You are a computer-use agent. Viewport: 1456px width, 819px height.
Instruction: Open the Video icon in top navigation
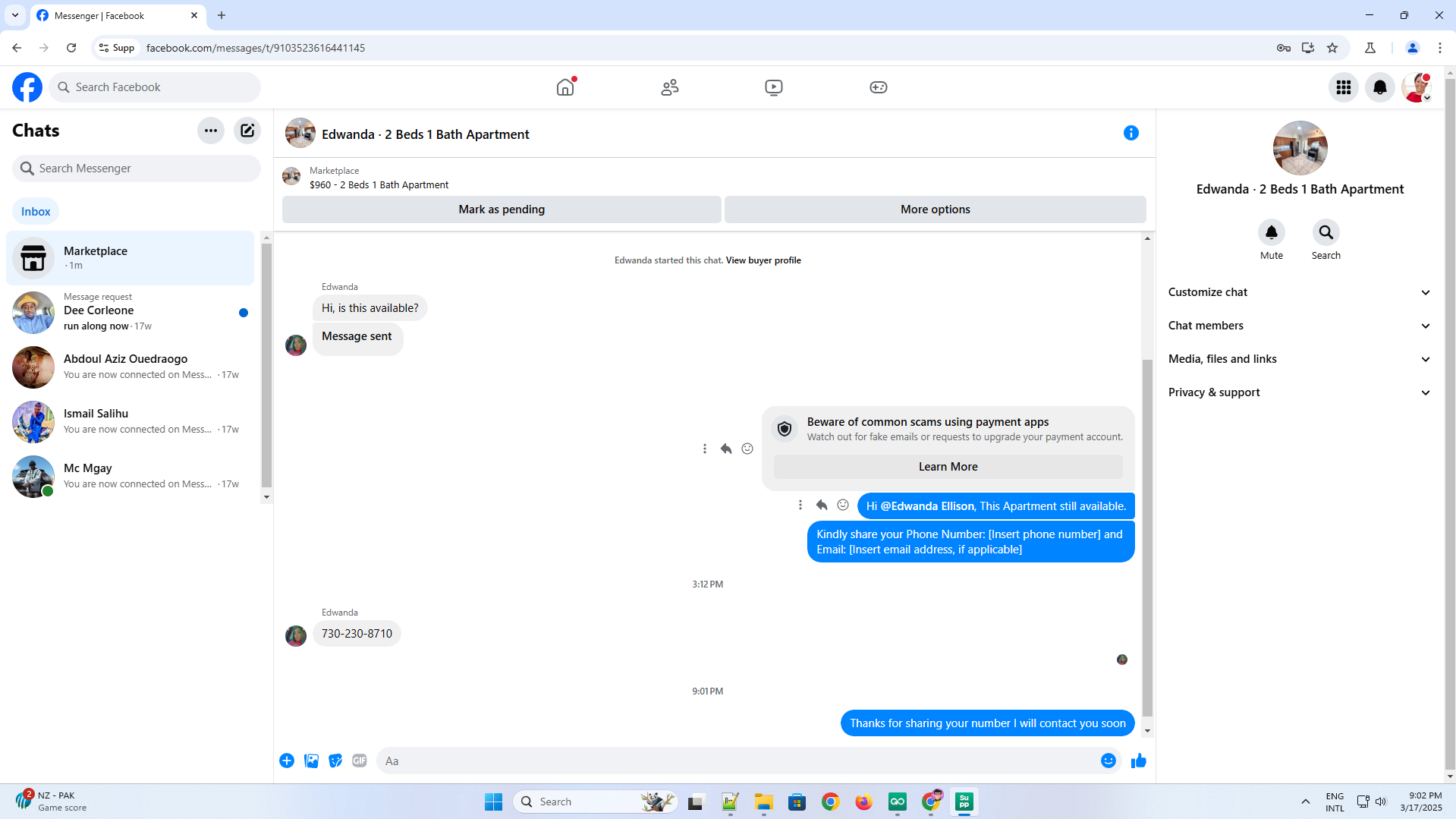(774, 87)
